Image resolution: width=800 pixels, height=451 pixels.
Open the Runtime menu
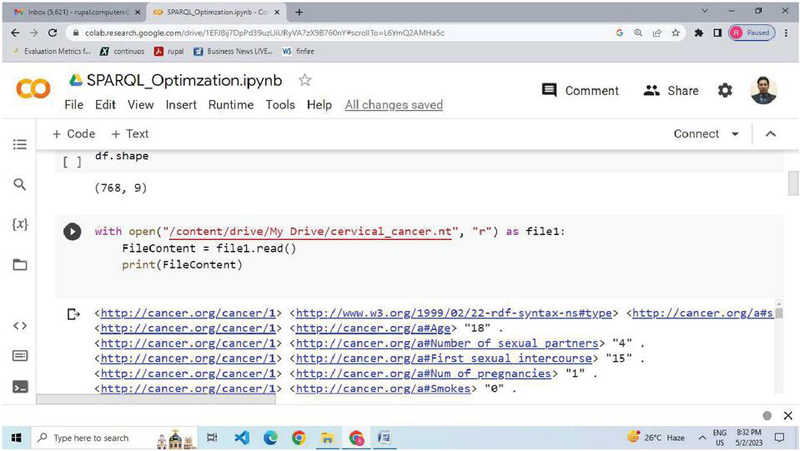coord(231,105)
